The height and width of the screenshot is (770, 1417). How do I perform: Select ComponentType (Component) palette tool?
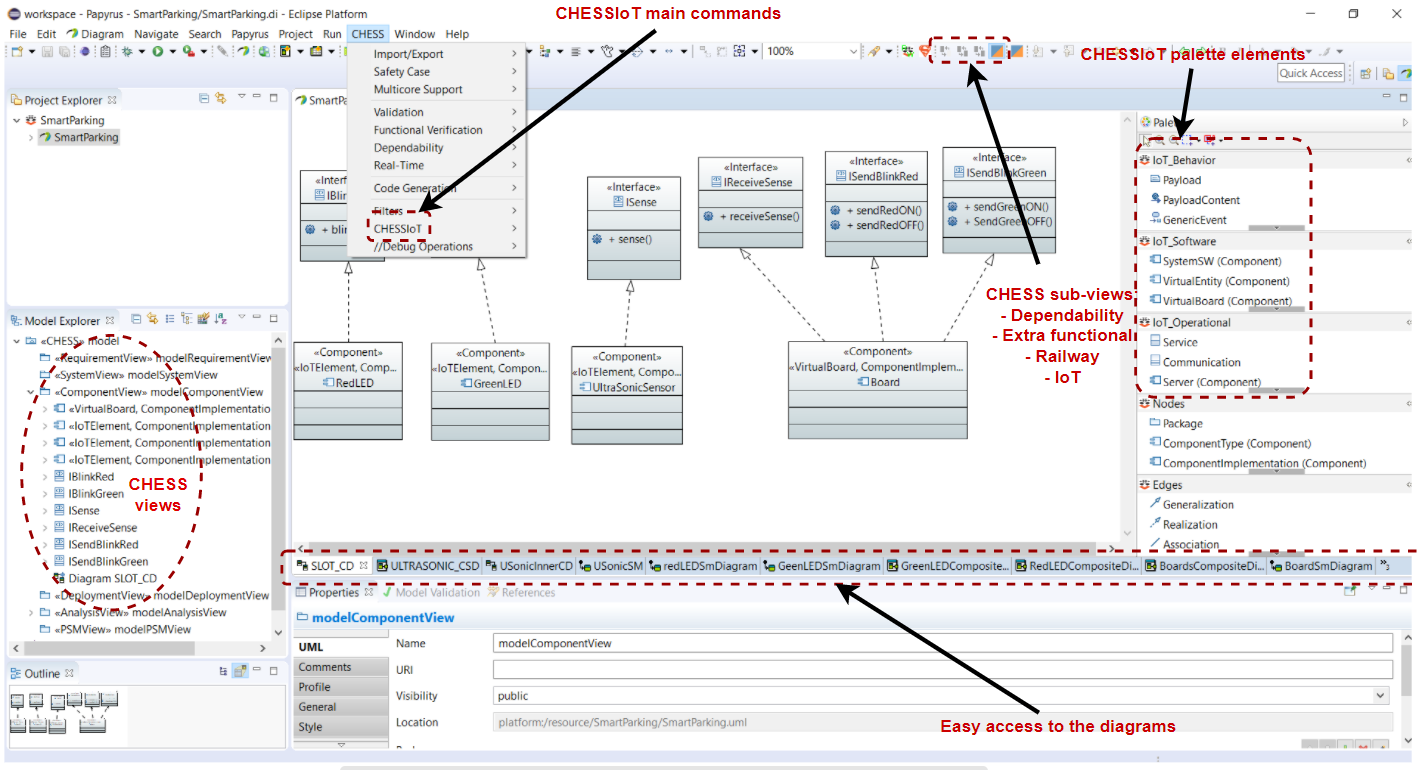1229,443
